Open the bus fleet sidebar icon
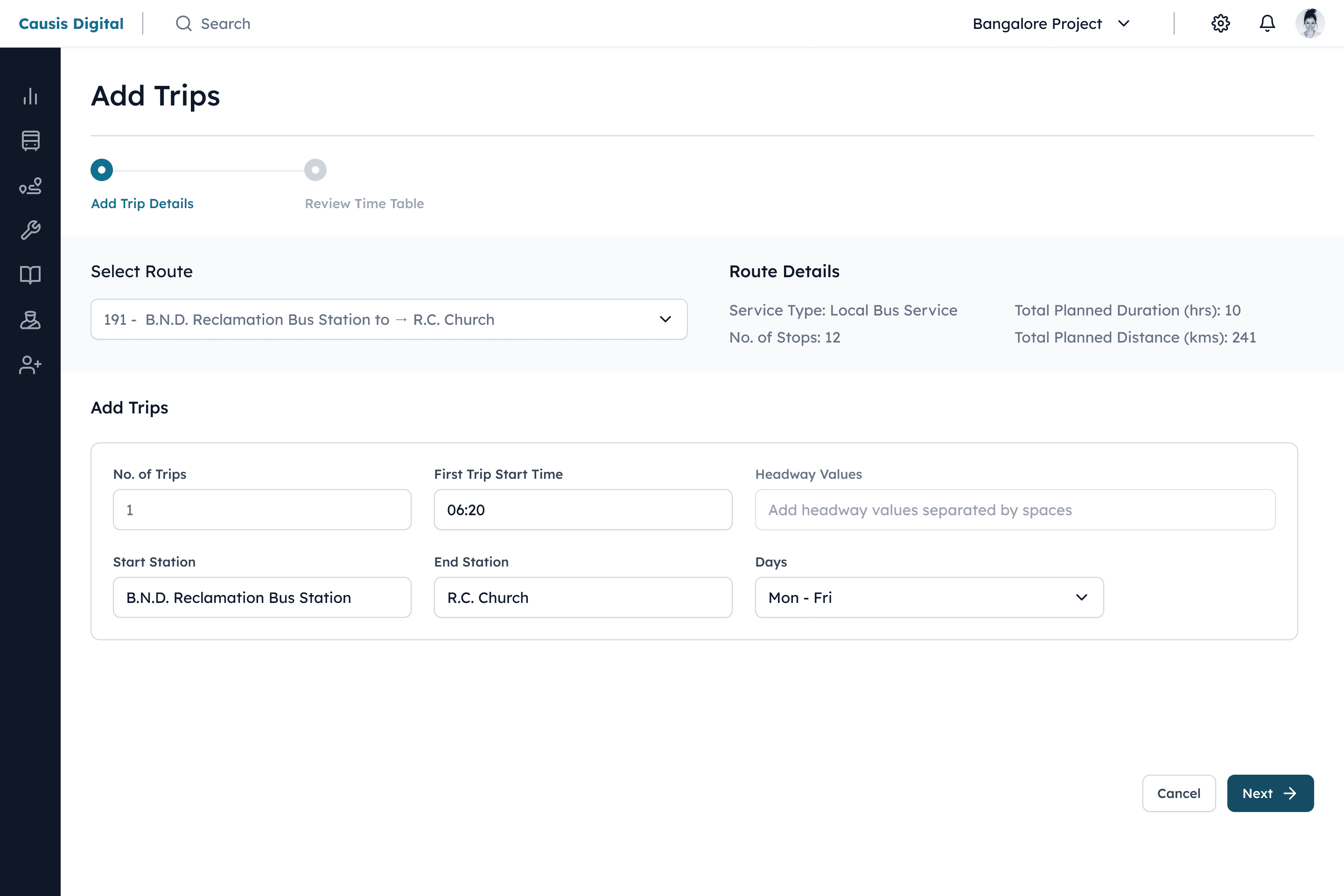 (30, 140)
